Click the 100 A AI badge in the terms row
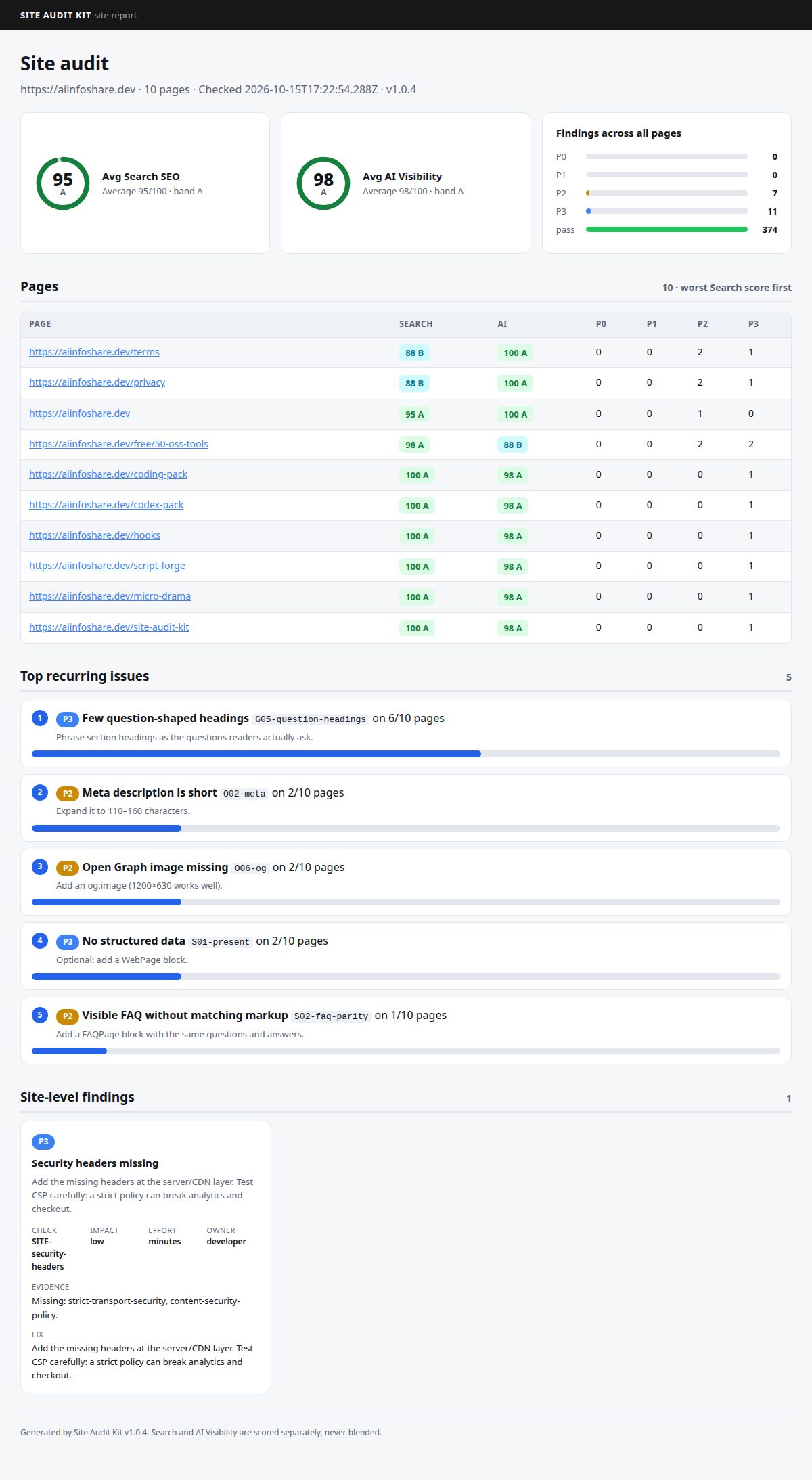This screenshot has height=1480, width=812. [515, 353]
